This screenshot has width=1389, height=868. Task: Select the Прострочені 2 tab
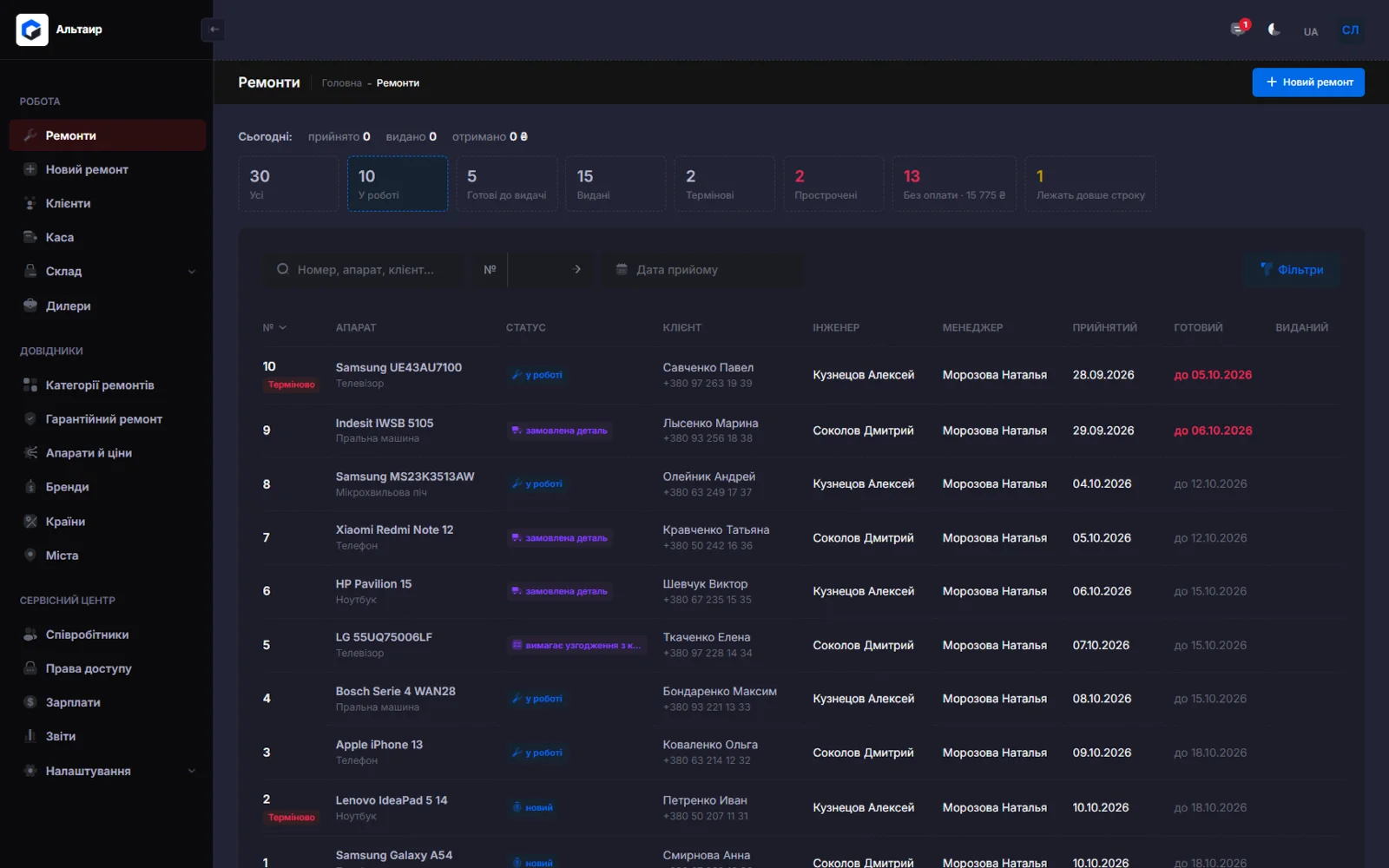click(x=833, y=184)
